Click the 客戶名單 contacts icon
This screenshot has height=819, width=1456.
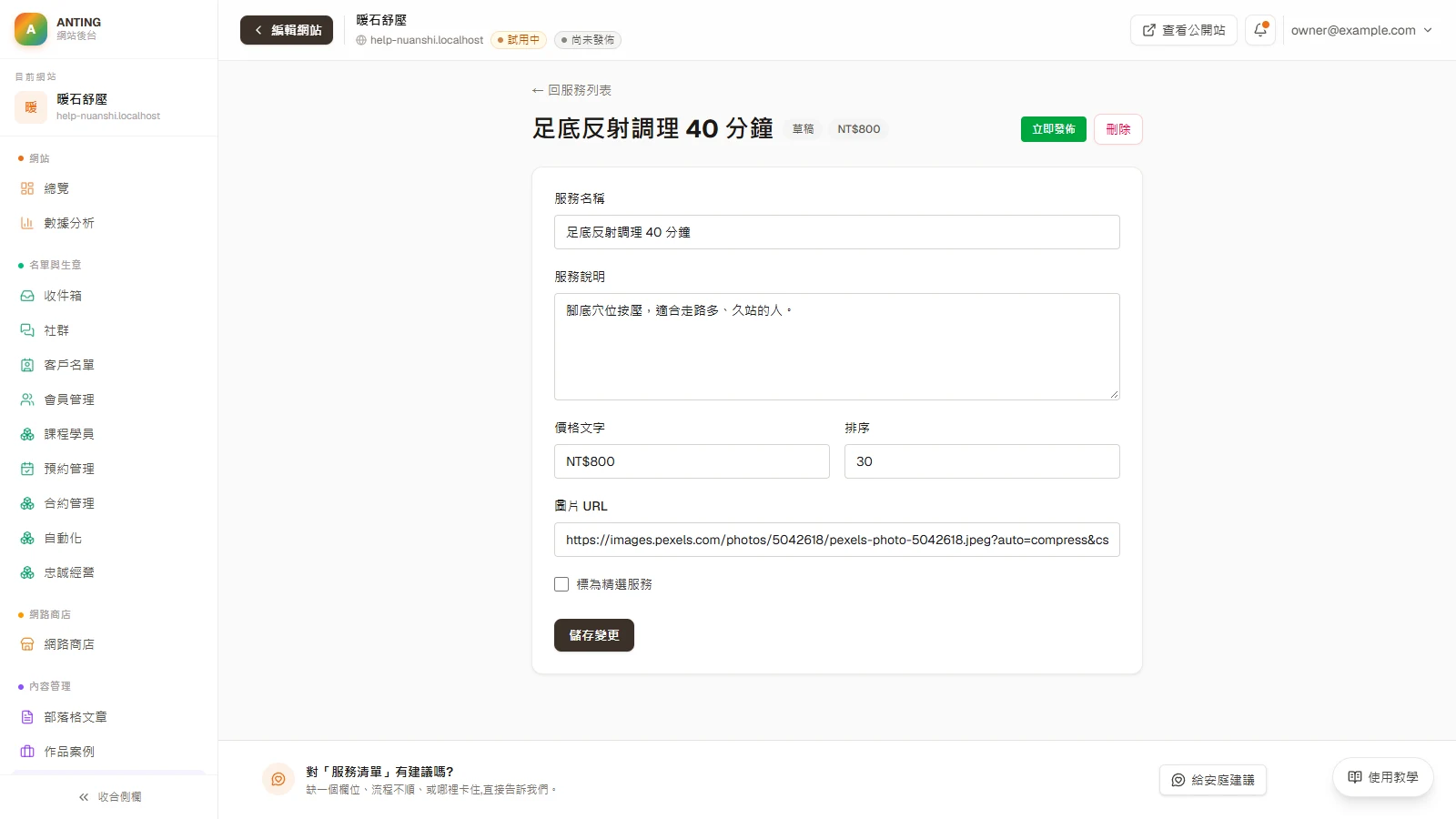click(x=27, y=365)
